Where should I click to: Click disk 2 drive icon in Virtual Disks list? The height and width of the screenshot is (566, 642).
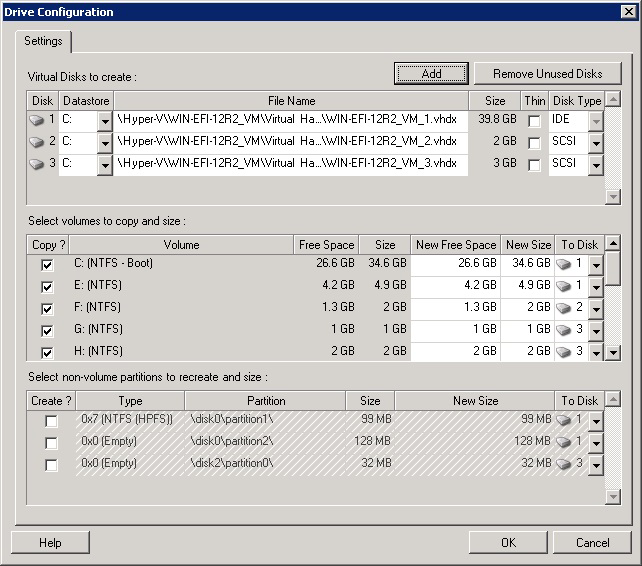[x=38, y=142]
